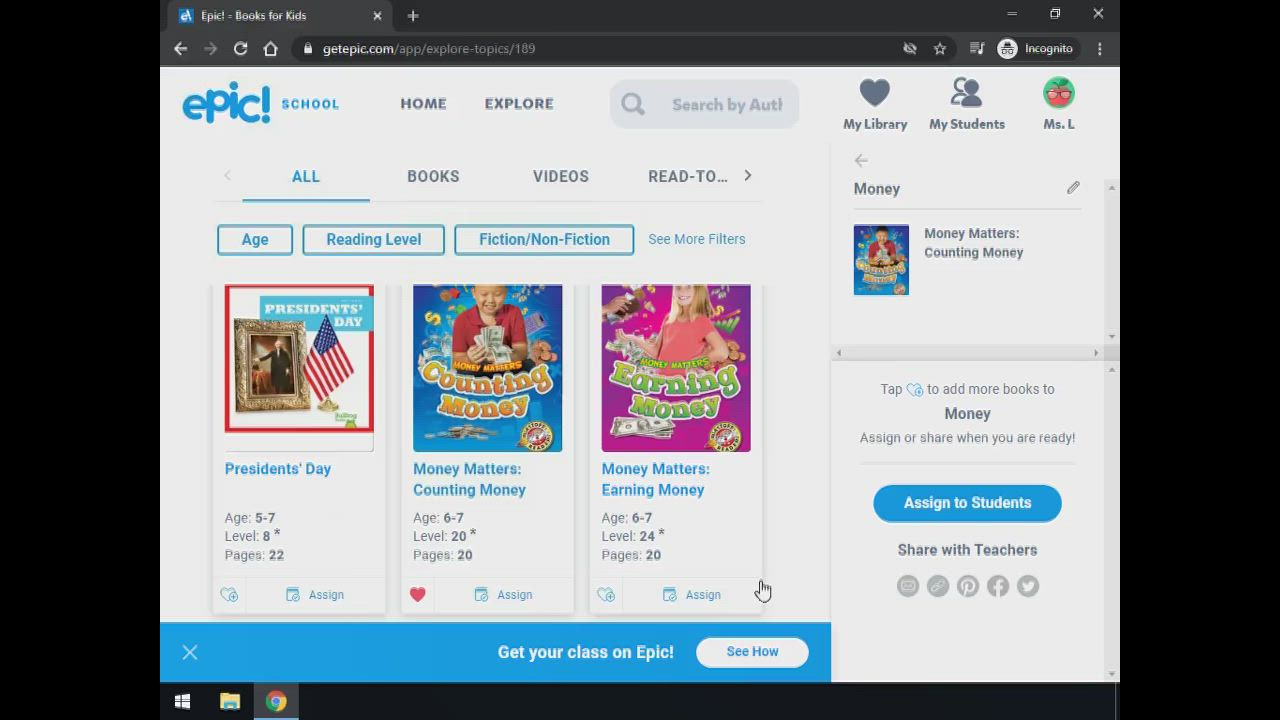
Task: Assign Money Matters: Counting Money book
Action: point(503,595)
